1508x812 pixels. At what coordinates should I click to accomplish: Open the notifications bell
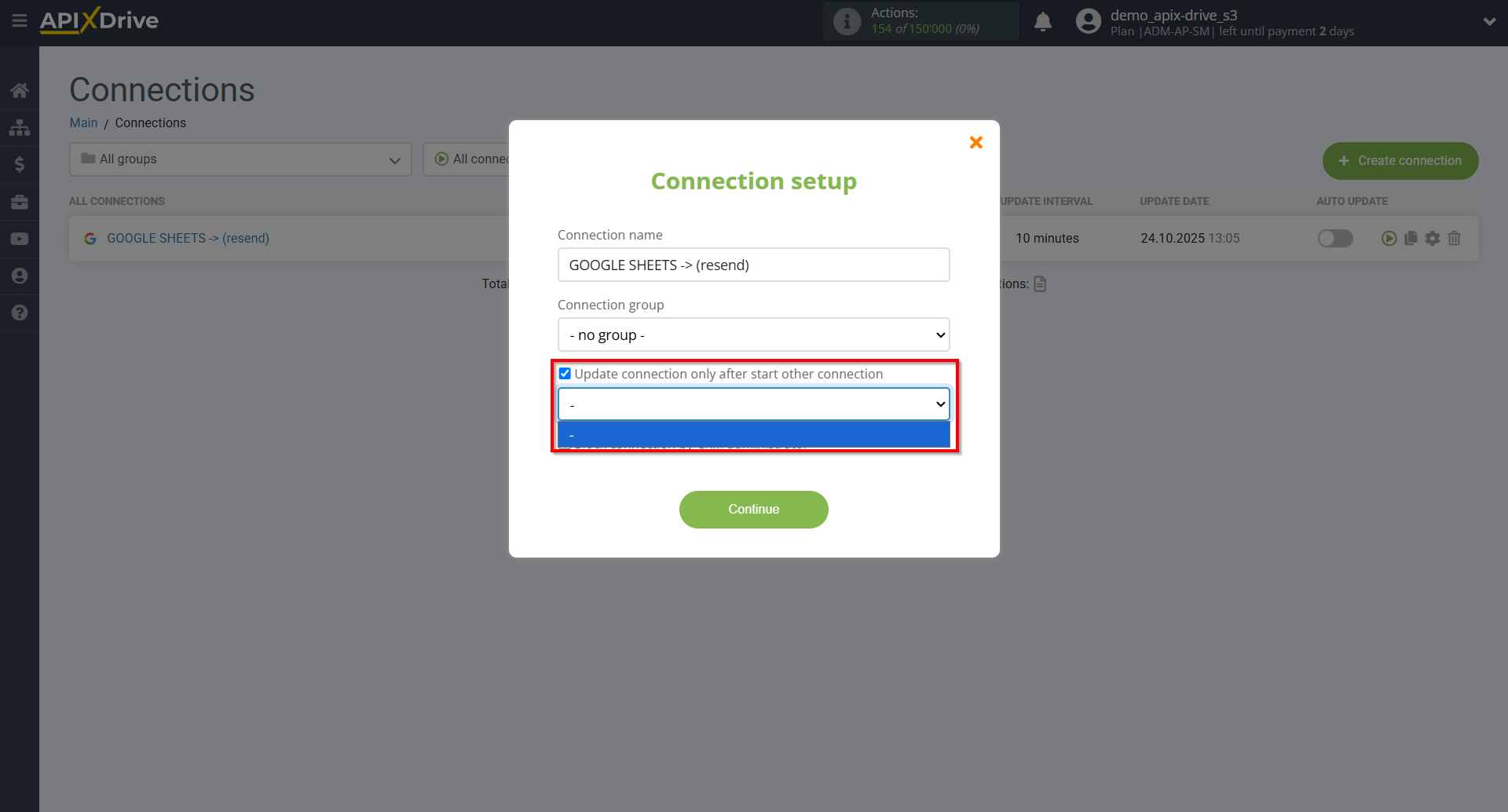[1042, 21]
